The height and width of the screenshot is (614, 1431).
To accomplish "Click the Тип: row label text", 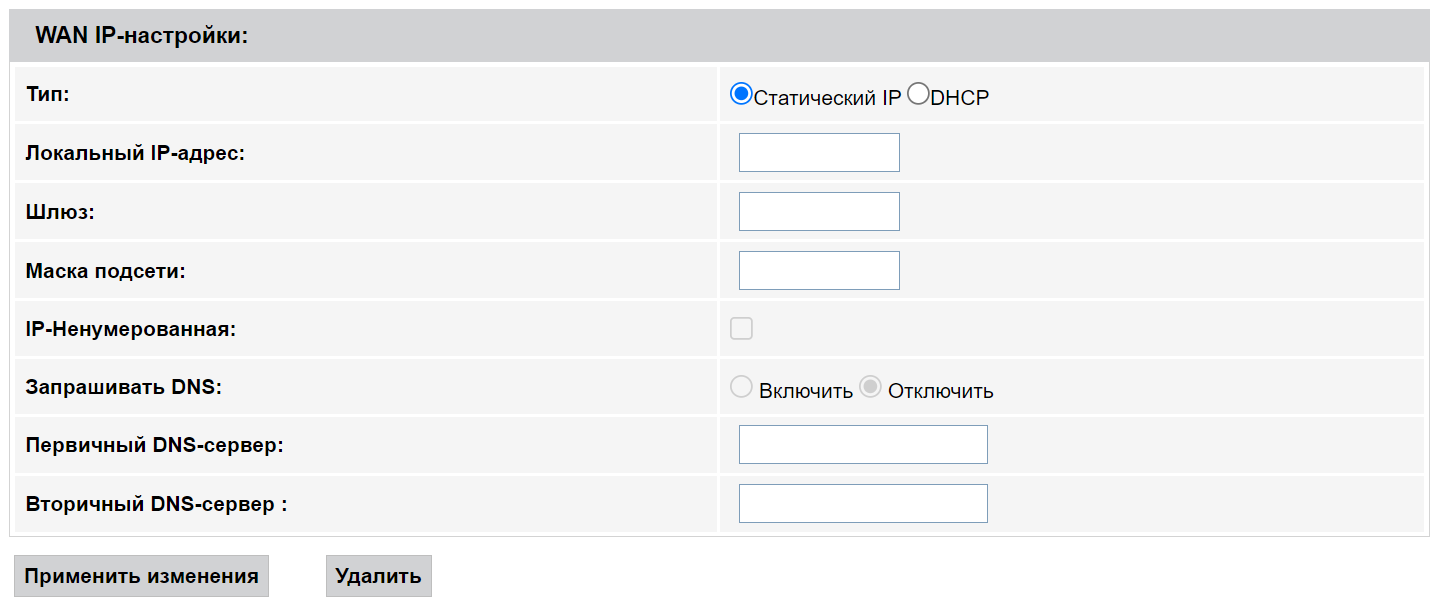I will pyautogui.click(x=47, y=94).
